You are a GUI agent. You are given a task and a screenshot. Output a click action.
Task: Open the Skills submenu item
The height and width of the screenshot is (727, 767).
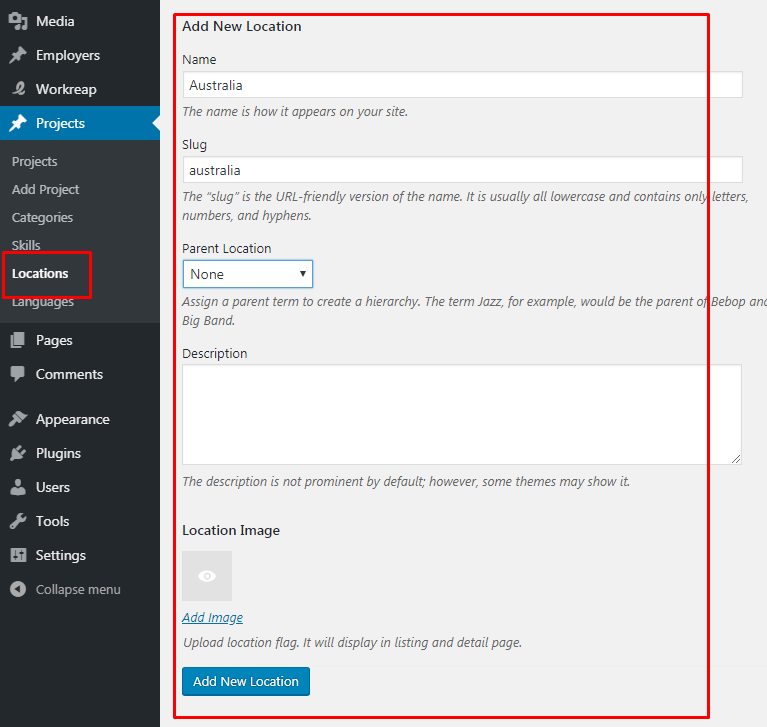click(26, 245)
